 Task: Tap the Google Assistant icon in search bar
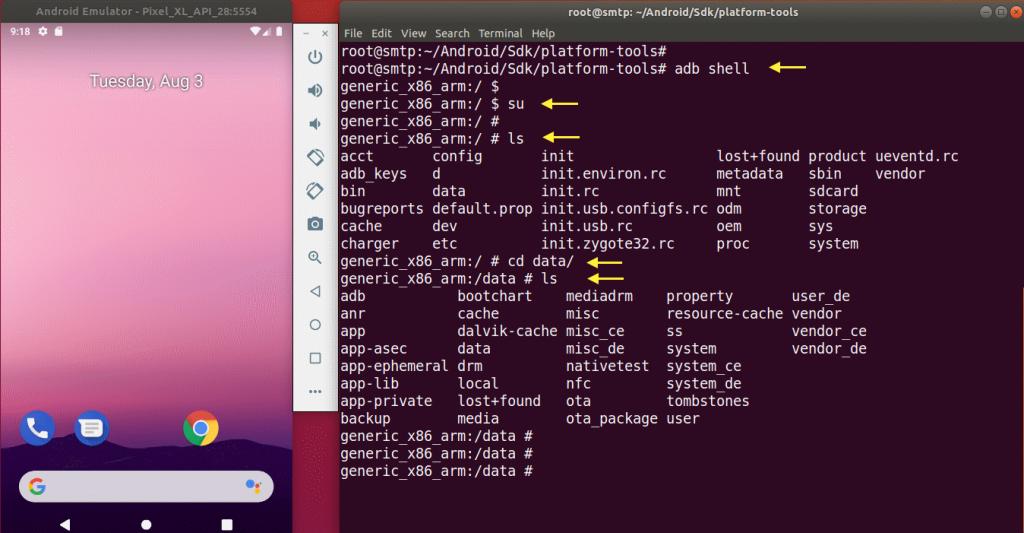coord(252,486)
